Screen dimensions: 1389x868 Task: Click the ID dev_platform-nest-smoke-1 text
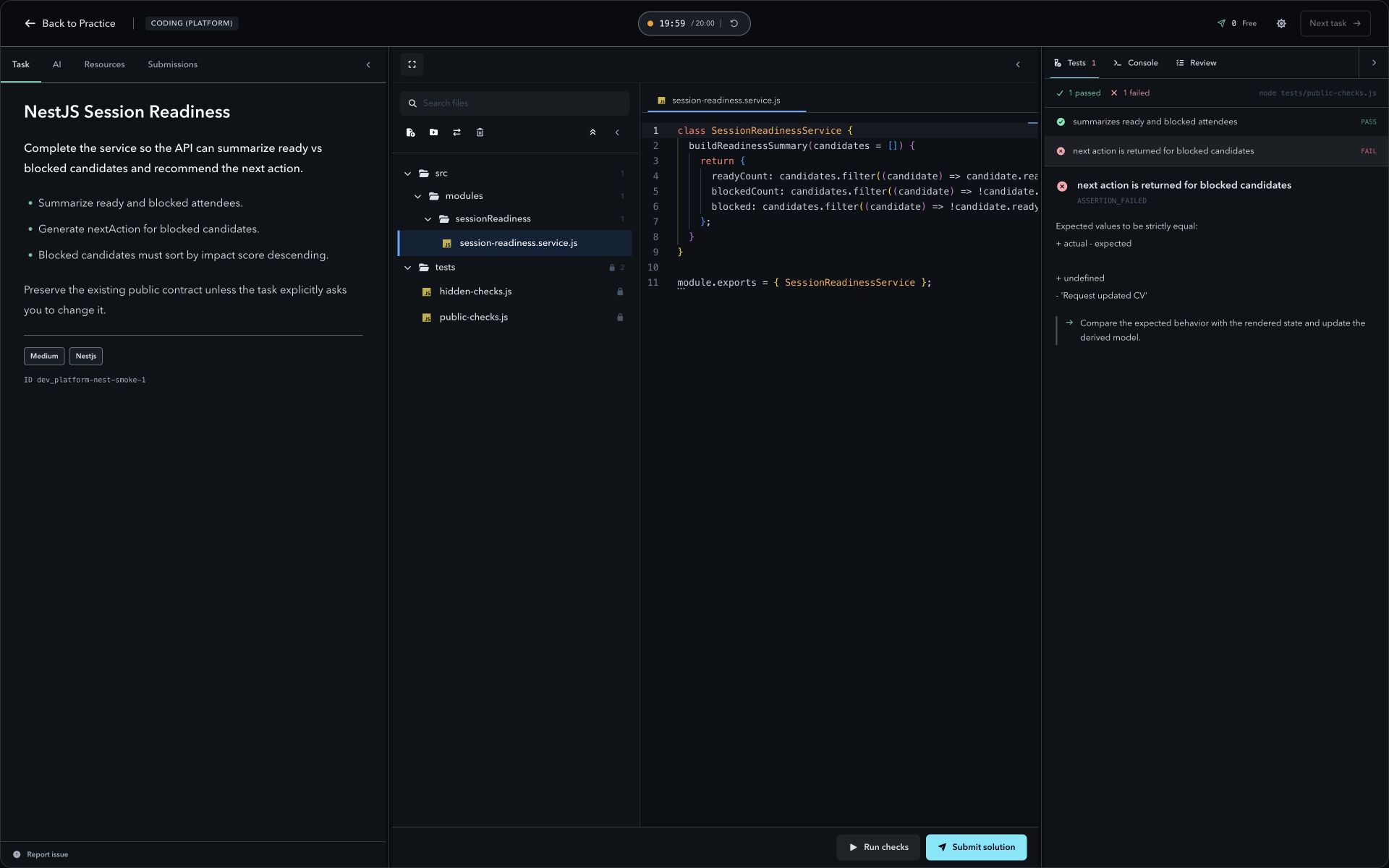pyautogui.click(x=85, y=380)
